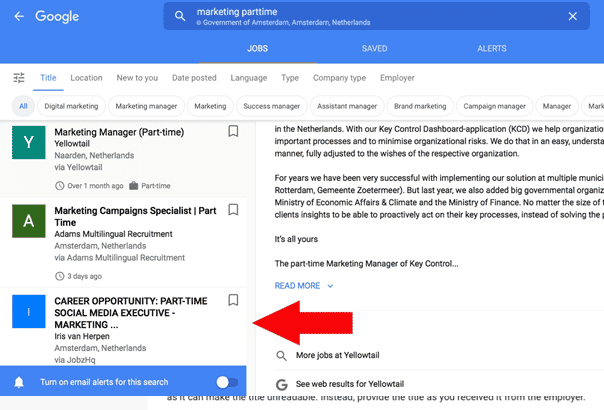Click the text Naarden, Netherlands
Viewport: 604px width, 410px height.
pos(94,156)
